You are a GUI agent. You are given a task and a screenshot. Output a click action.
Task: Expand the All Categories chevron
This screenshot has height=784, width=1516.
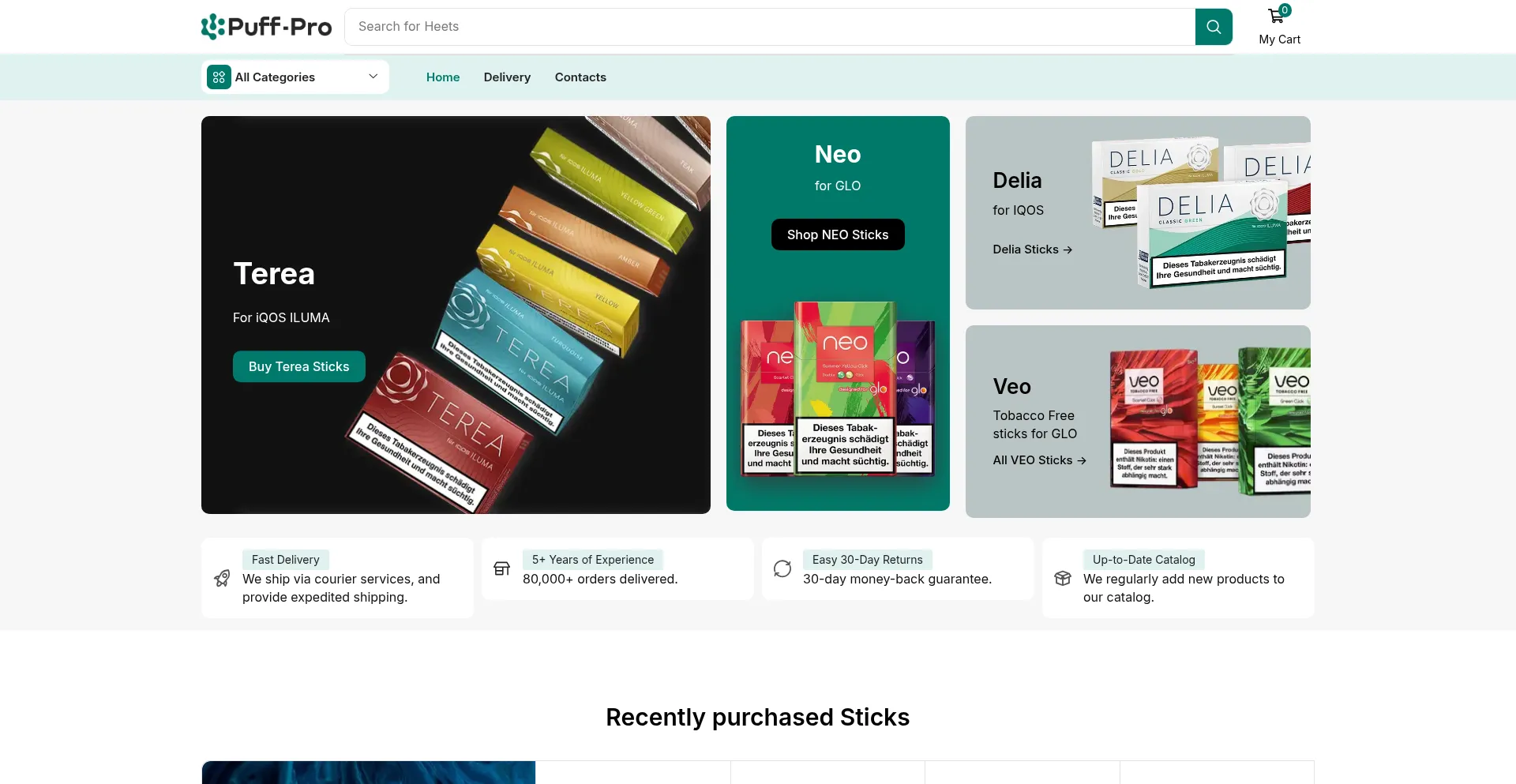tap(373, 77)
